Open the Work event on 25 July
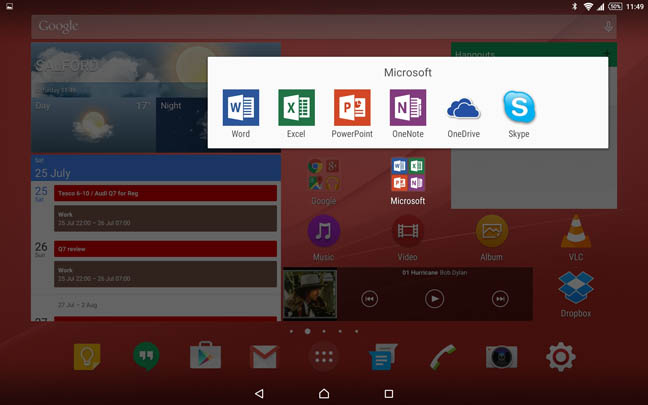 click(x=165, y=218)
